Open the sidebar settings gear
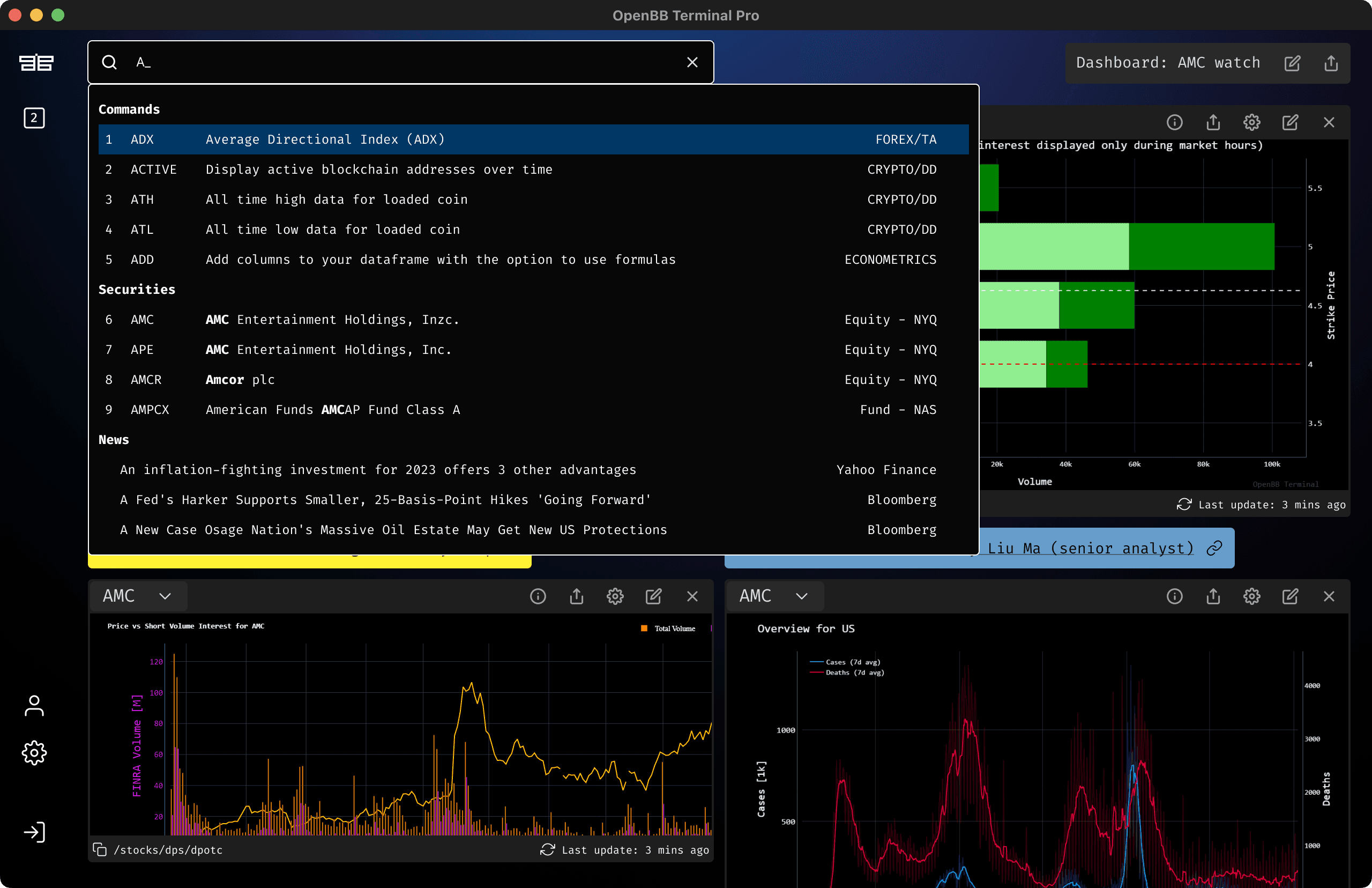 pos(34,752)
